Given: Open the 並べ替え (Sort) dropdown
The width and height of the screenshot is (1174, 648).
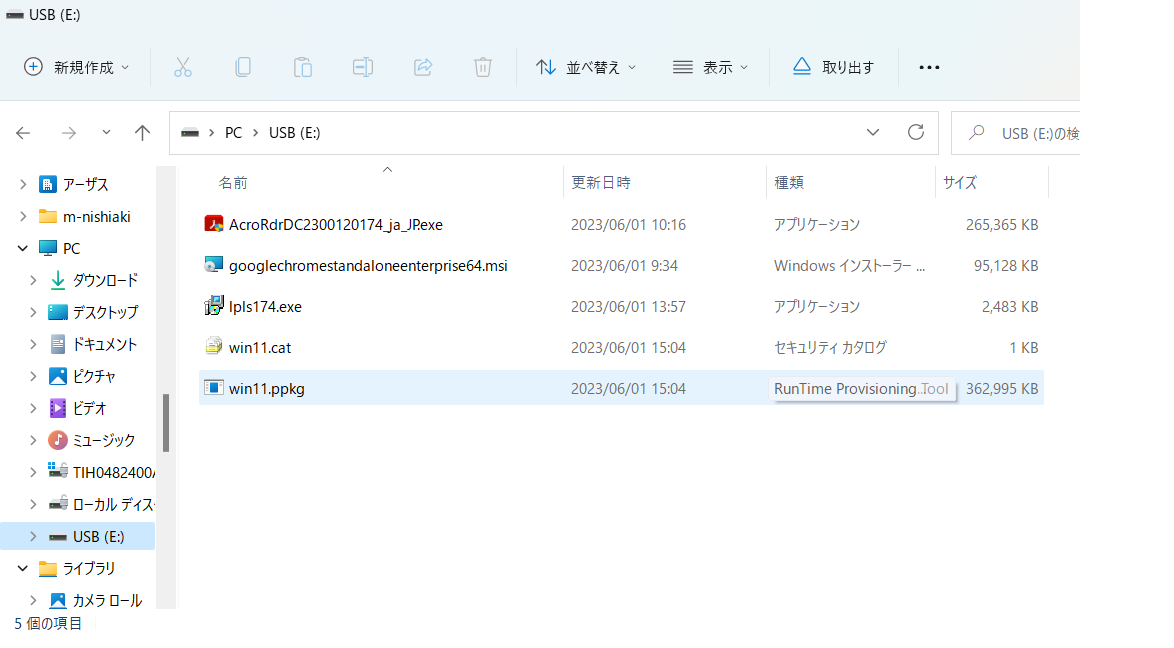Looking at the screenshot, I should click(586, 67).
